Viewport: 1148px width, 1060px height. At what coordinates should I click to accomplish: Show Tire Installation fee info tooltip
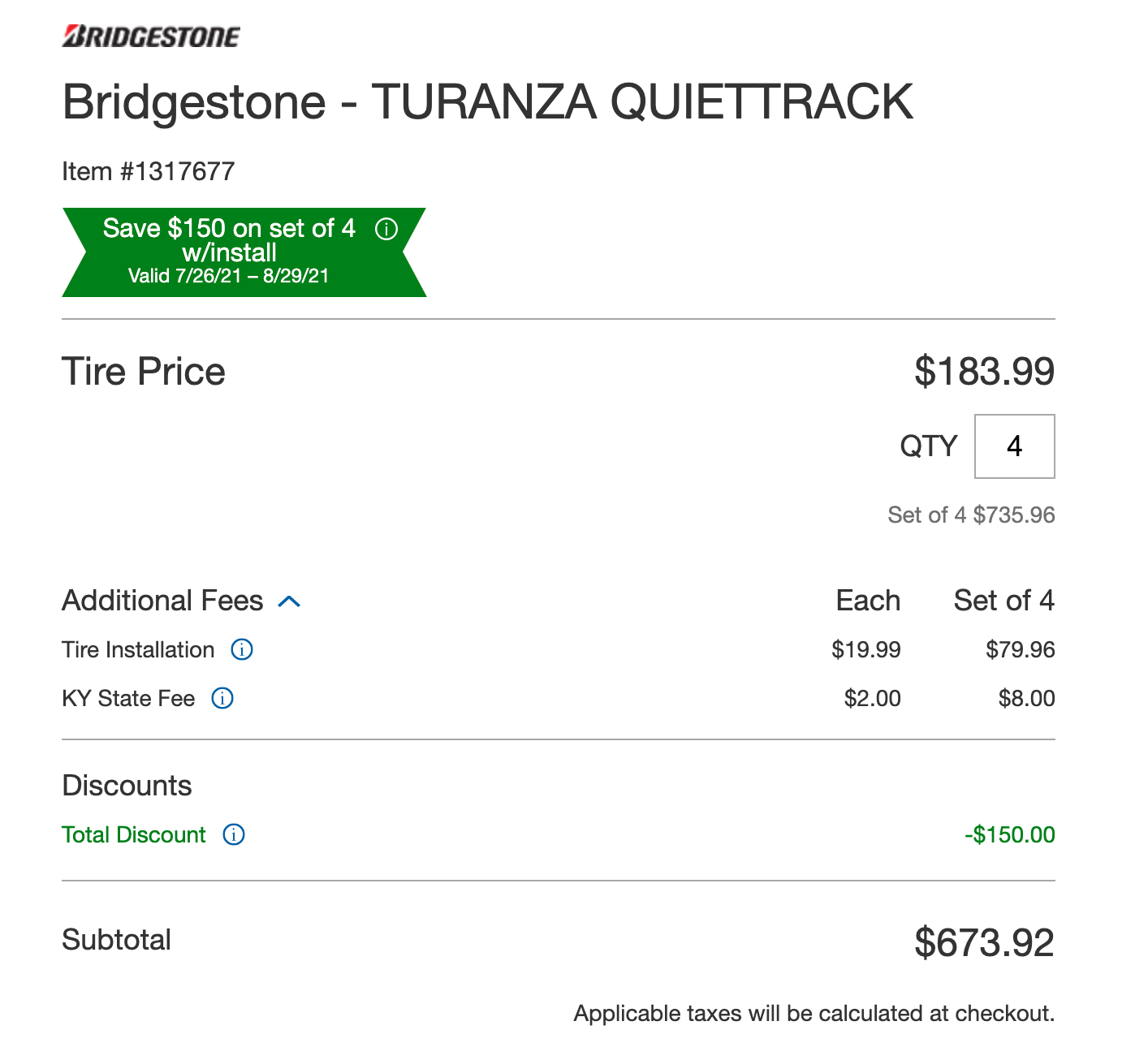coord(242,649)
